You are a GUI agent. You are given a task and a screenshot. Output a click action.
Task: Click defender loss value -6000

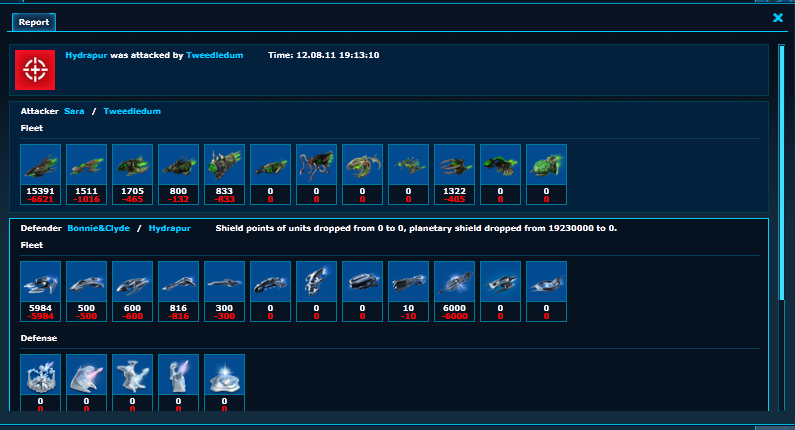point(454,317)
